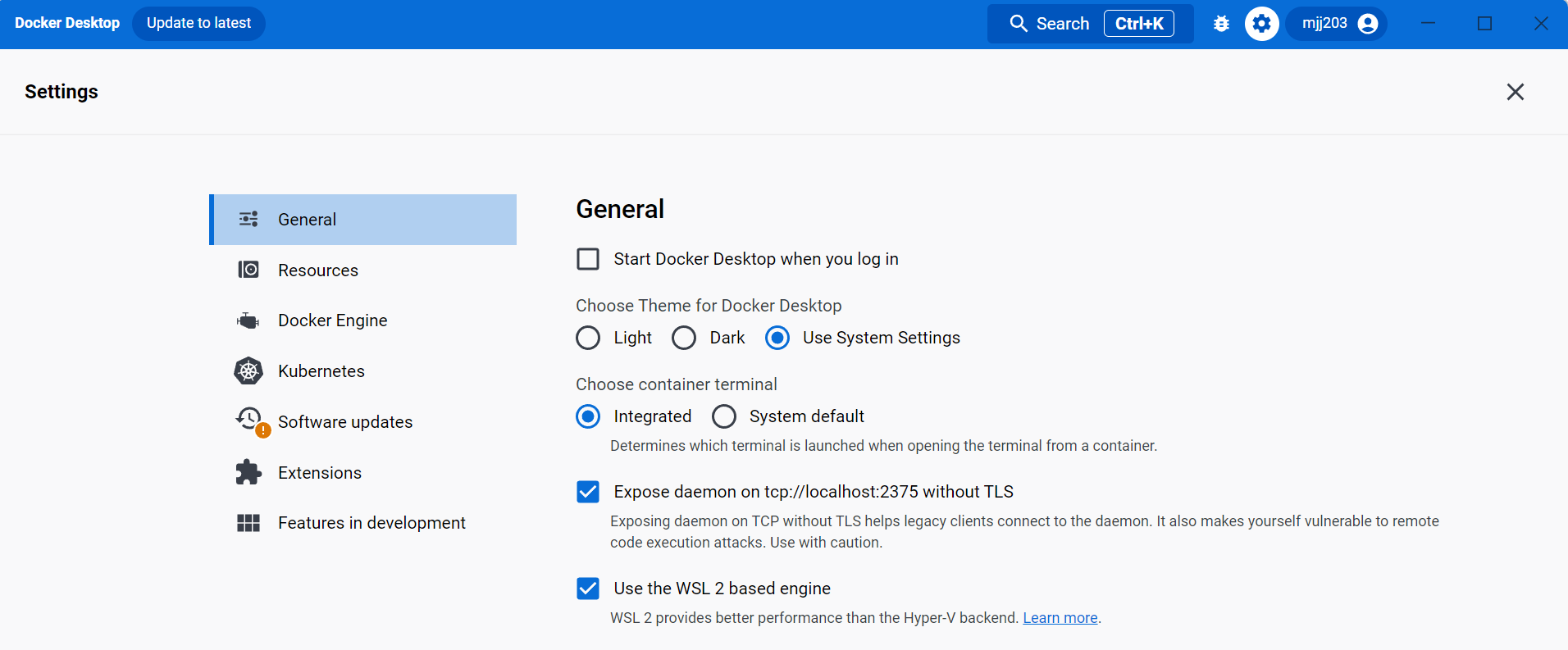Screen dimensions: 1568x650
Task: Click the magnifying glass search icon
Action: point(1018,24)
